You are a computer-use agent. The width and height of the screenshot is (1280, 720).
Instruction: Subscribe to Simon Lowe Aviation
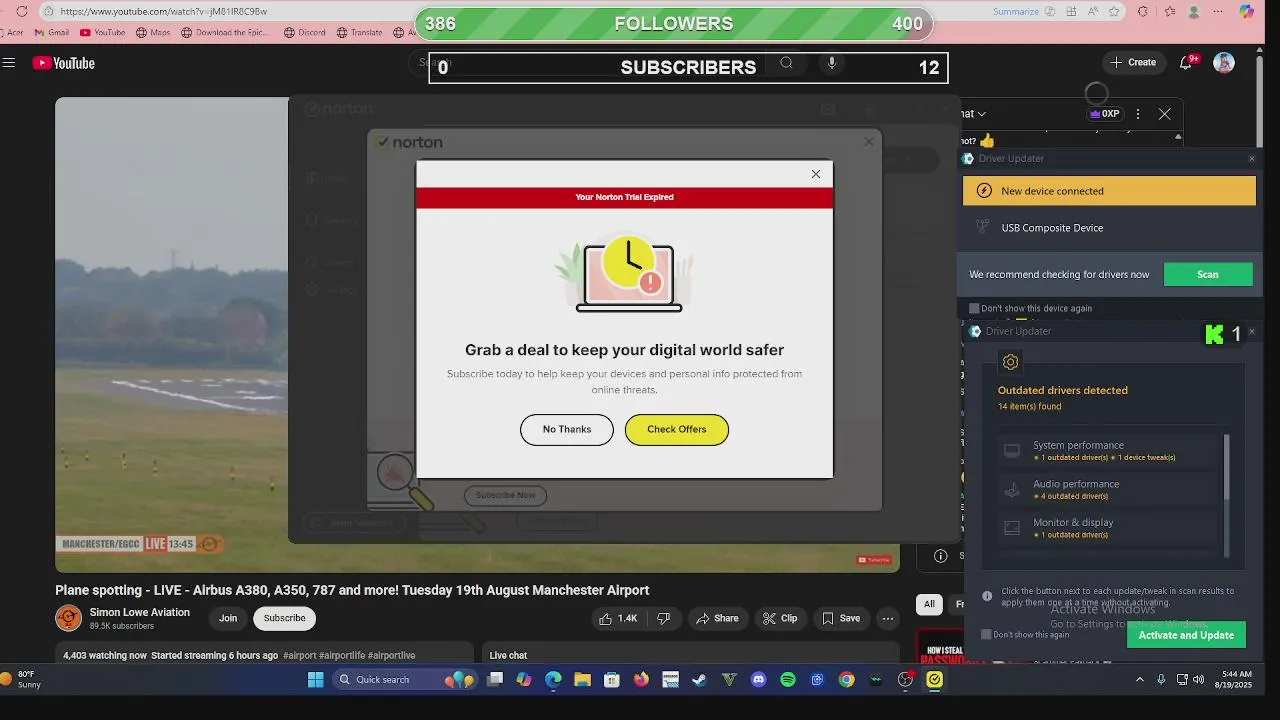284,618
